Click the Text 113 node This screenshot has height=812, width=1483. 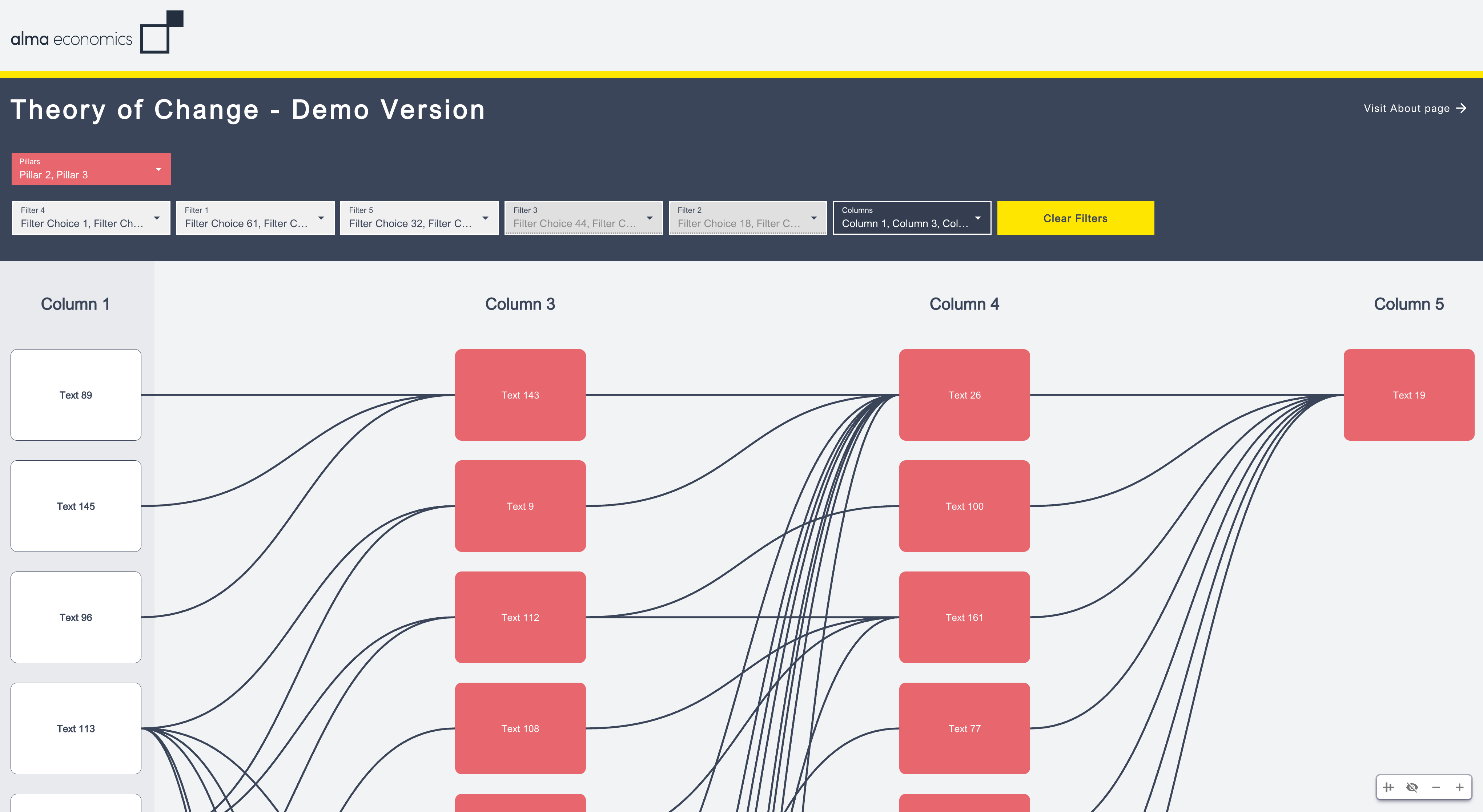point(76,728)
